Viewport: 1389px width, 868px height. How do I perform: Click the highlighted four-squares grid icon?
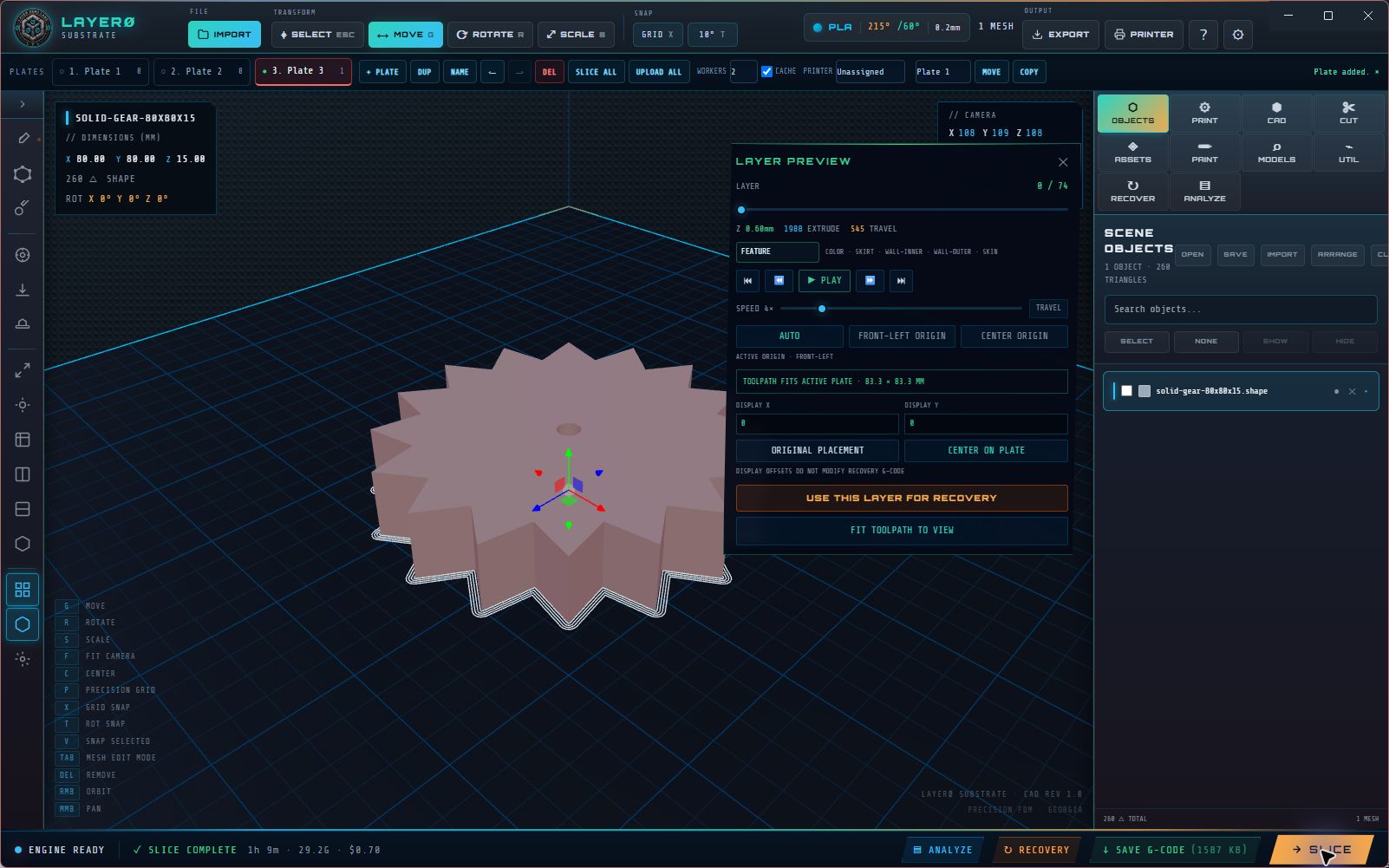coord(23,590)
